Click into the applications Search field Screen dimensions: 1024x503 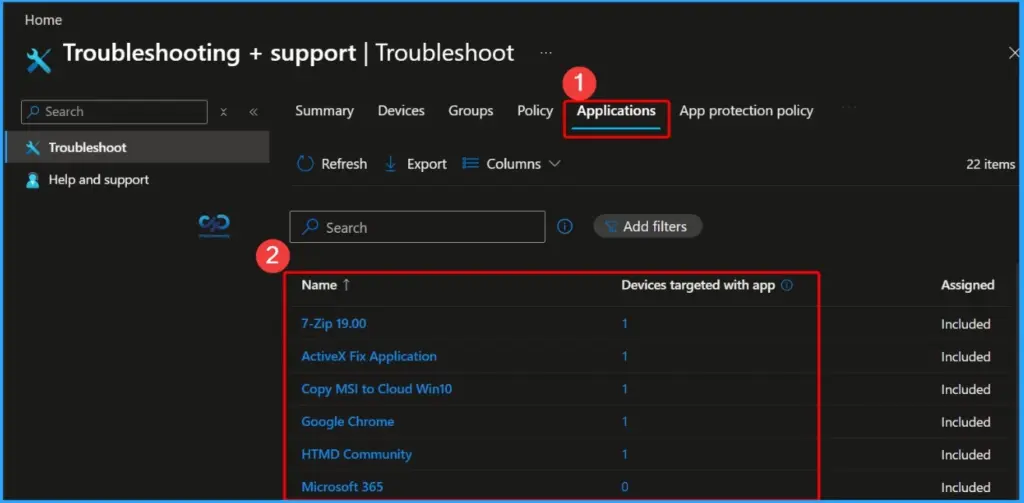417,227
